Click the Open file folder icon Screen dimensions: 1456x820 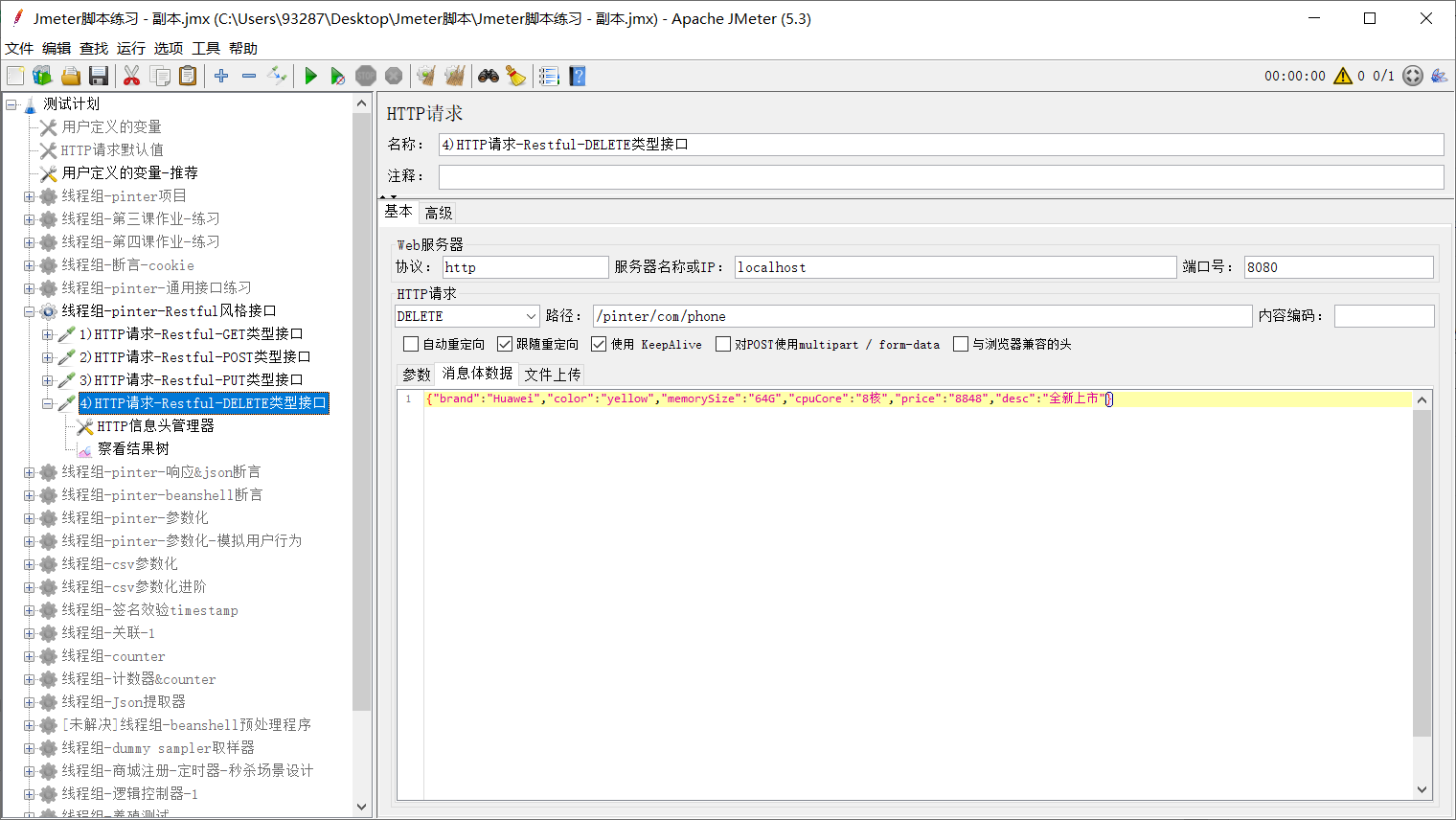click(71, 76)
